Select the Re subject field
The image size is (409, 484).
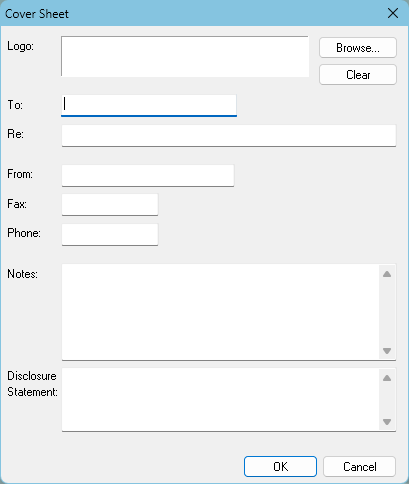click(x=229, y=135)
